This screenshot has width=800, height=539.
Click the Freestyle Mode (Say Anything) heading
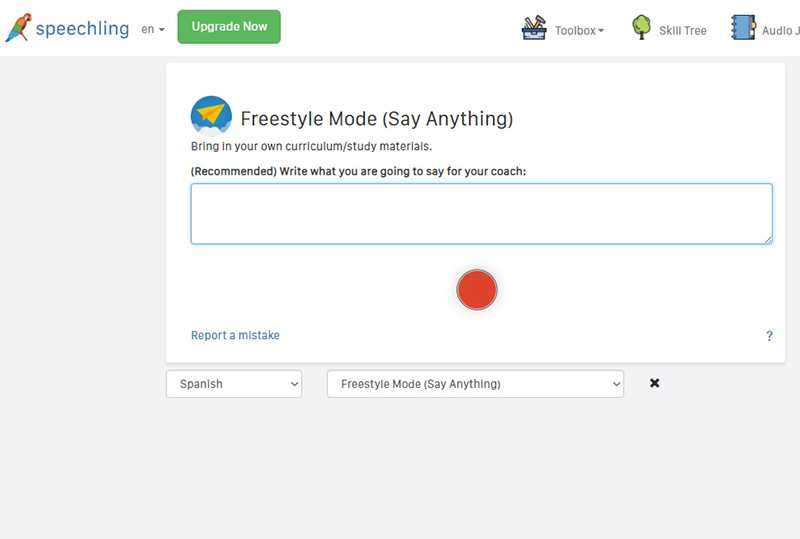tap(377, 119)
